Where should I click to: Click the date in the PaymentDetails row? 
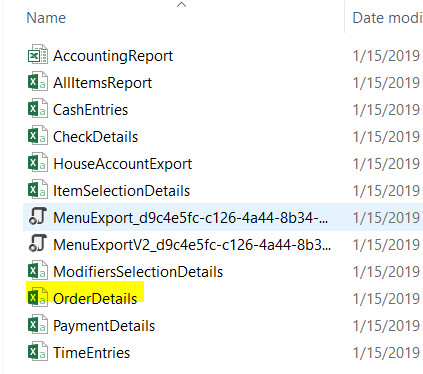(386, 326)
